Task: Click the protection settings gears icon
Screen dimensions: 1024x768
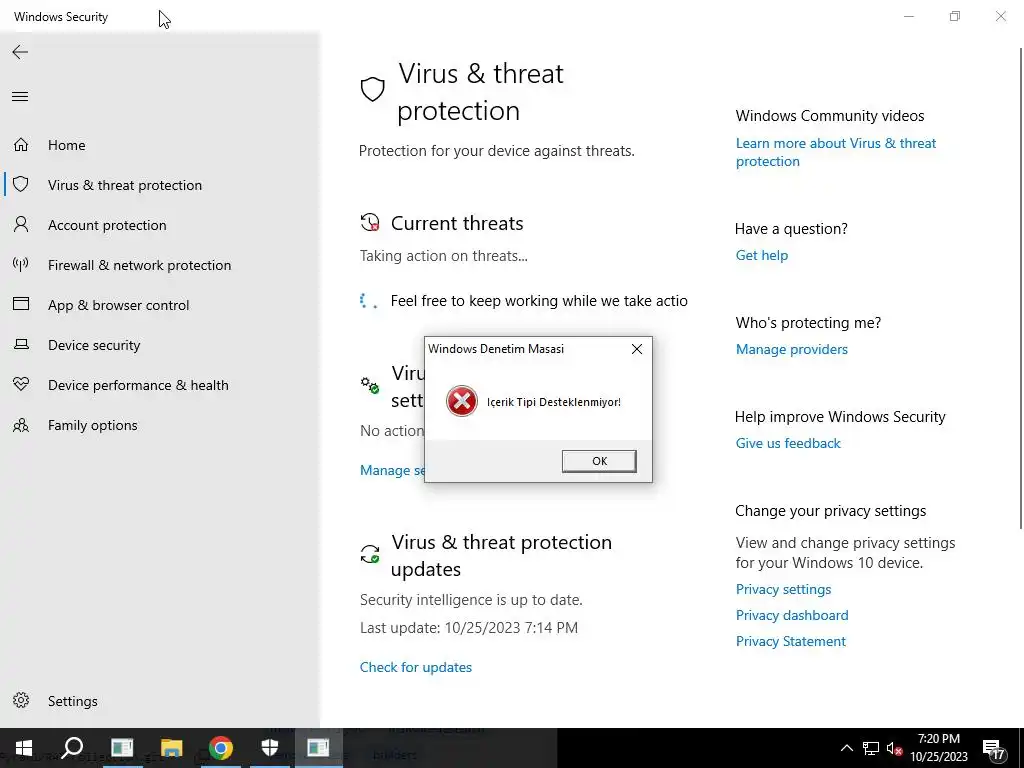Action: coord(370,385)
